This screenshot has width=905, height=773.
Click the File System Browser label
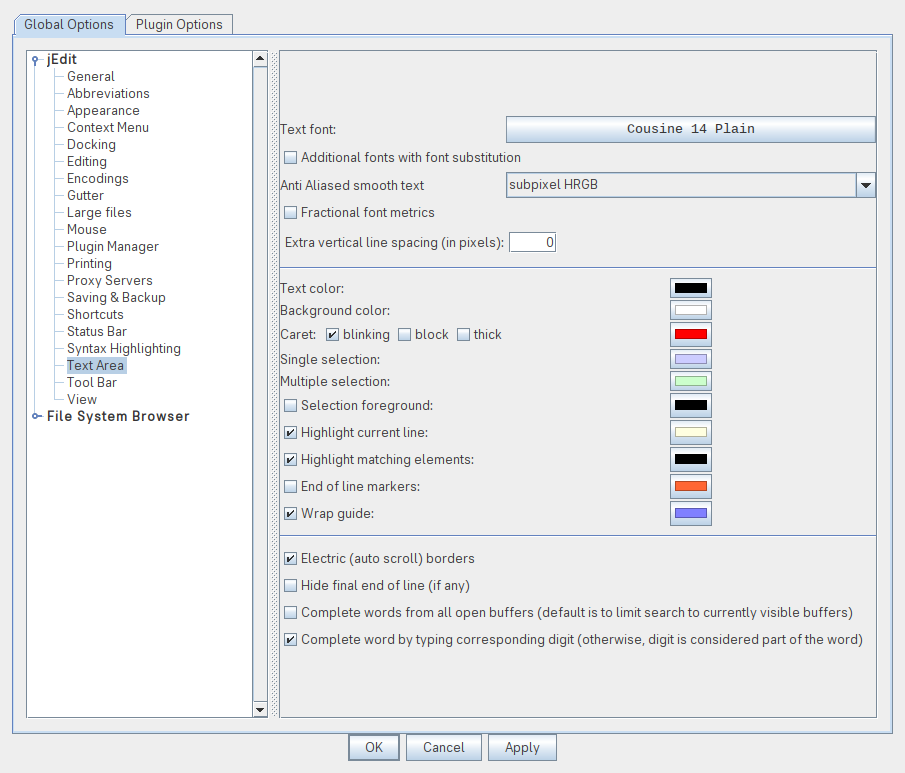click(x=118, y=417)
